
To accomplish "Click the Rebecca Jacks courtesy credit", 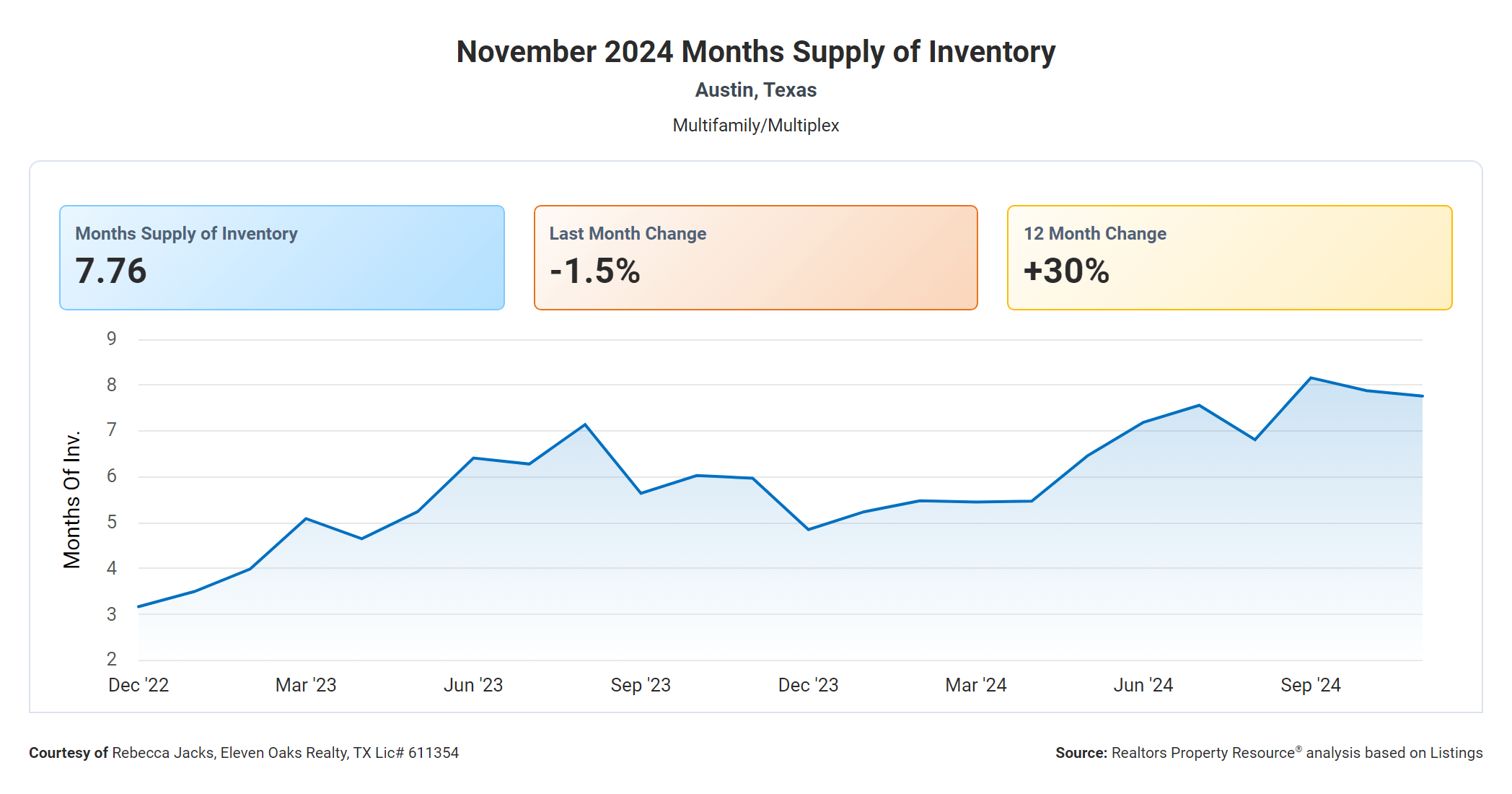I will (x=244, y=753).
